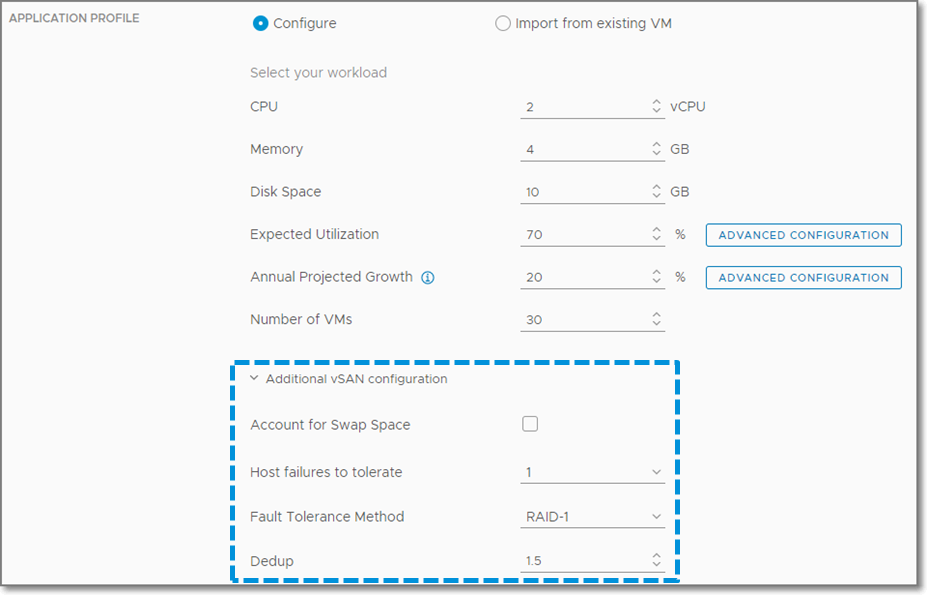Click the Number of VMs stepper arrows
Viewport: 927px width, 595px height.
[657, 320]
